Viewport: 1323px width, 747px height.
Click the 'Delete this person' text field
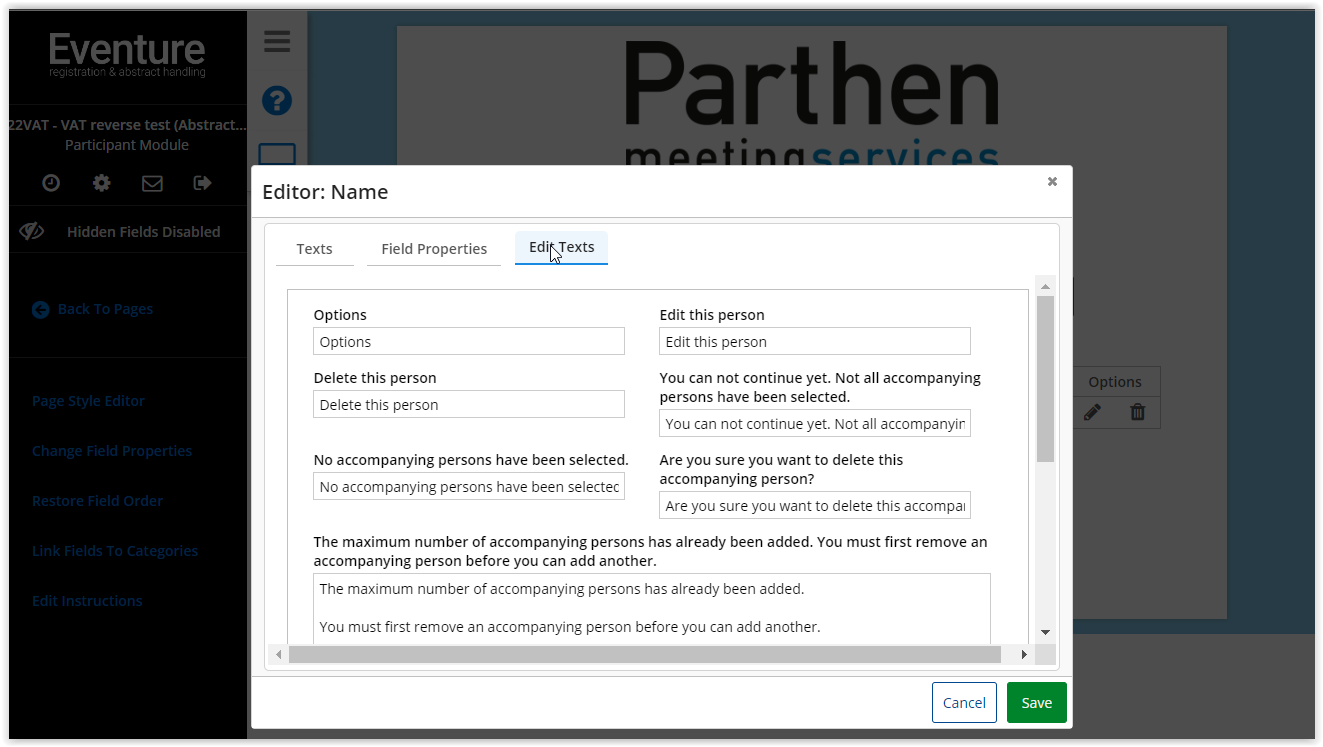tap(468, 405)
